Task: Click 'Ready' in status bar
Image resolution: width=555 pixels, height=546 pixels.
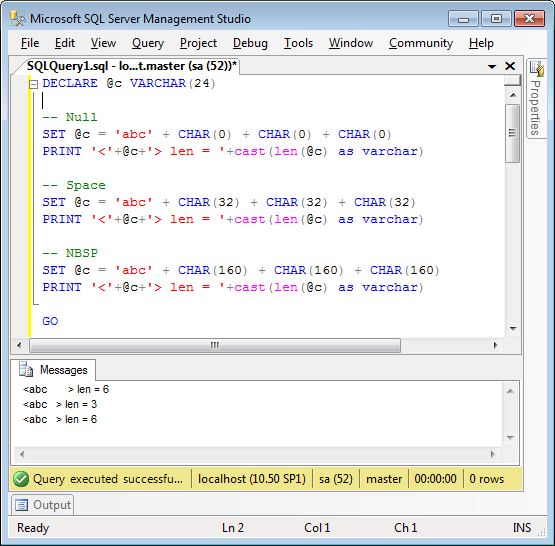Action: [x=33, y=528]
